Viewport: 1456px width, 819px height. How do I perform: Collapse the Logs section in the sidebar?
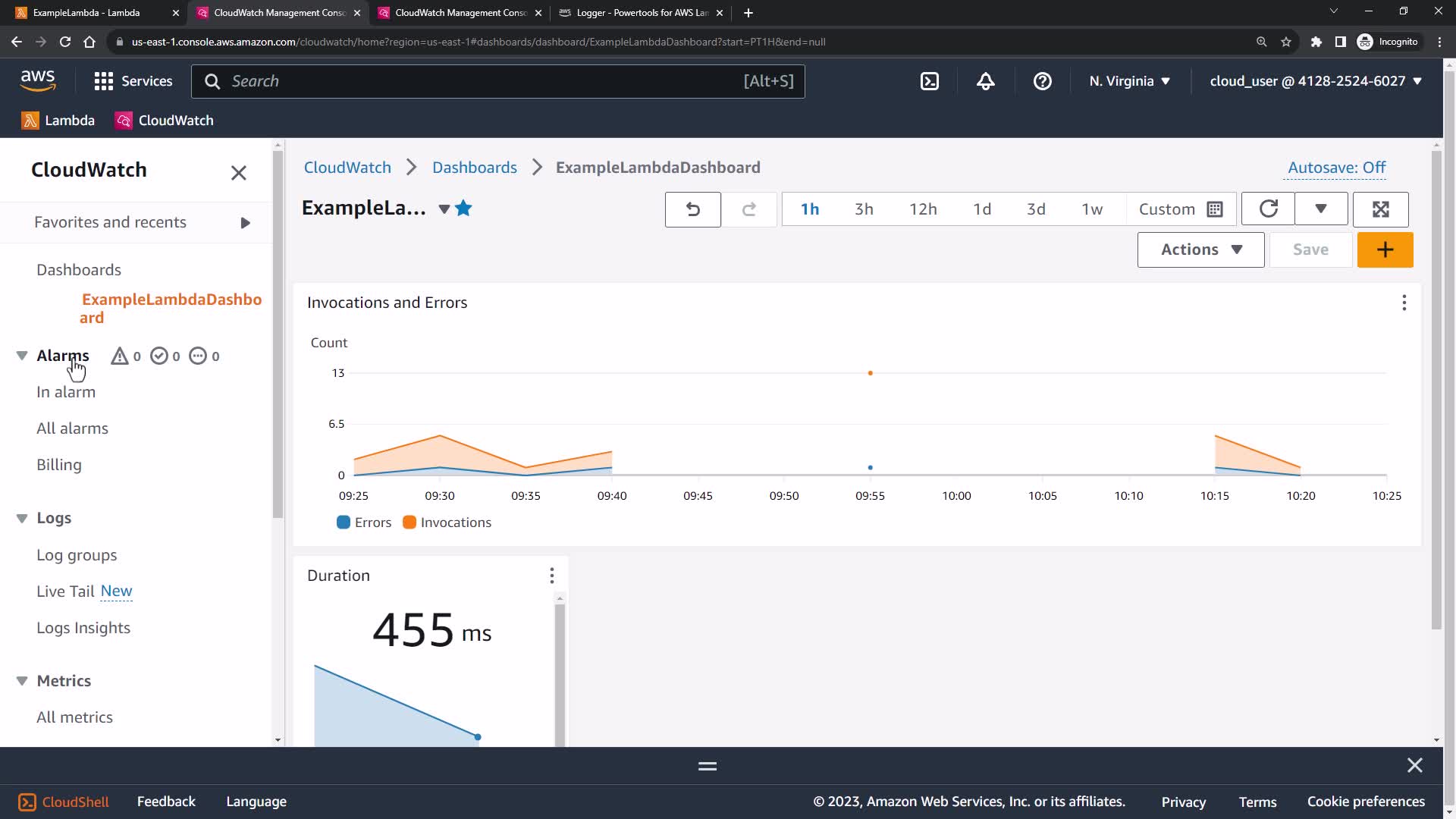click(x=22, y=518)
